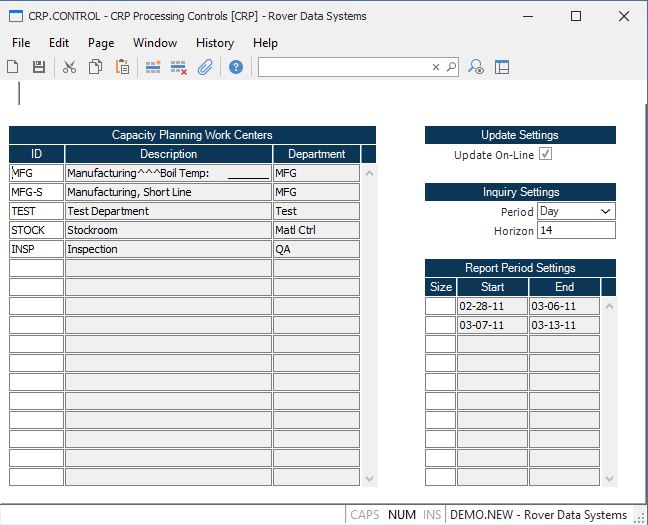648x525 pixels.
Task: Click the Stockroom description cell
Action: [168, 230]
